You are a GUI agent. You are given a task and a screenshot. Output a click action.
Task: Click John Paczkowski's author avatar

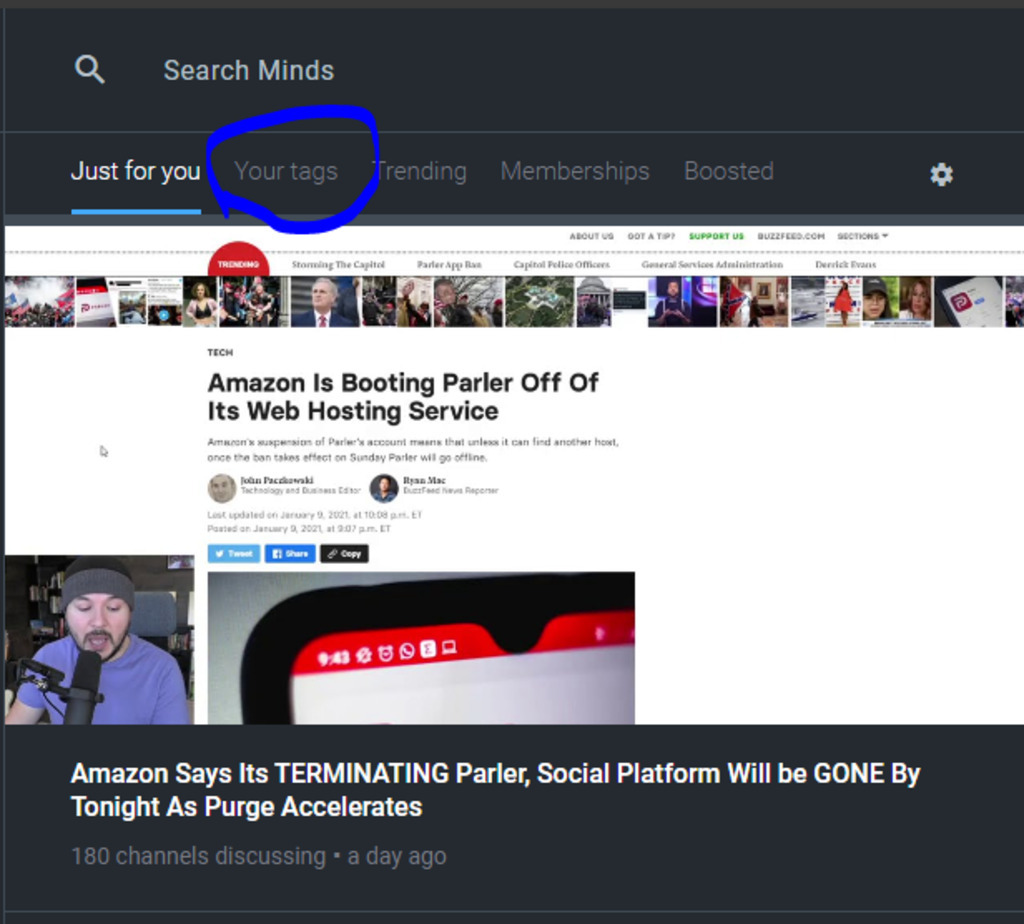coord(221,488)
